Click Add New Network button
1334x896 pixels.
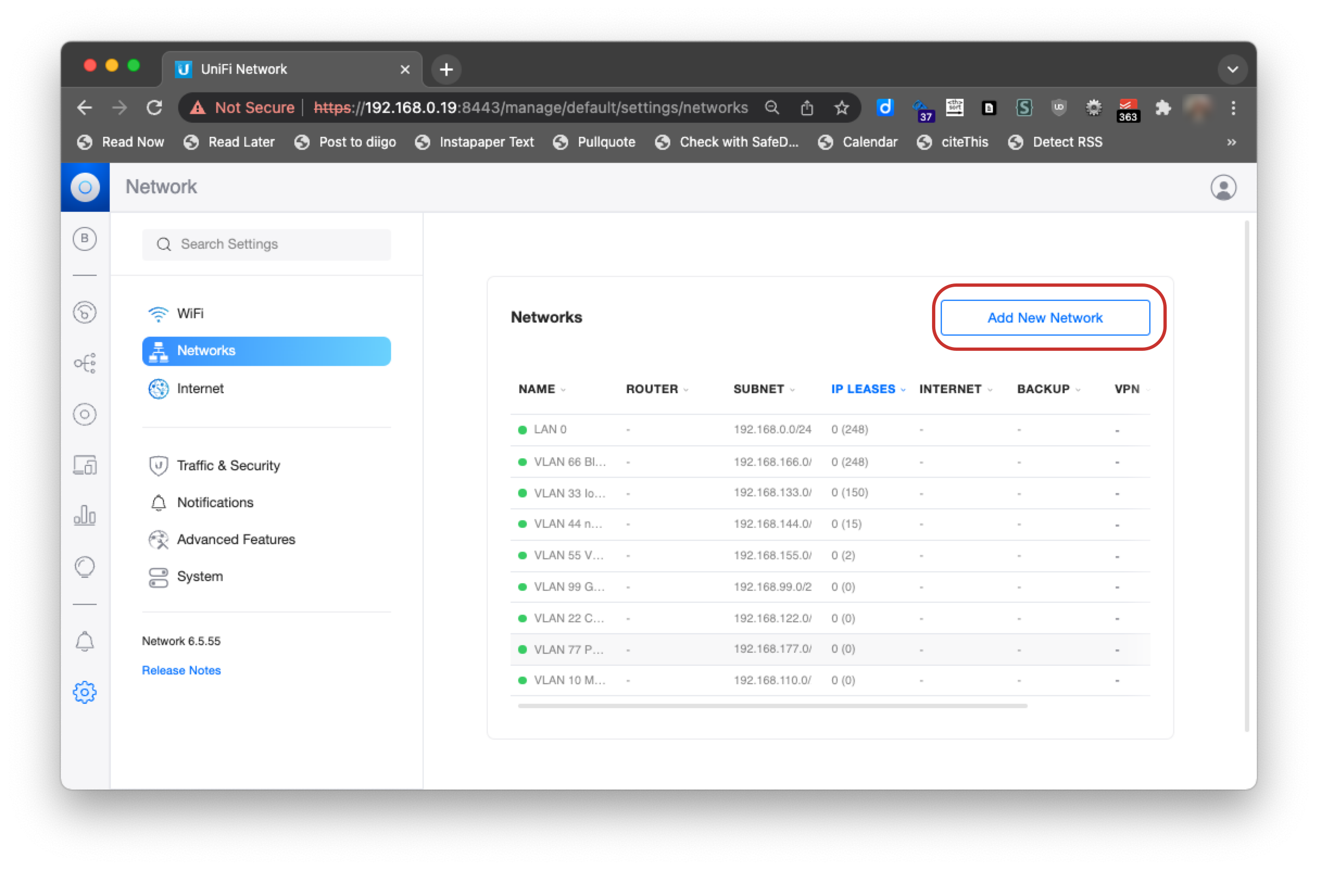click(x=1045, y=318)
